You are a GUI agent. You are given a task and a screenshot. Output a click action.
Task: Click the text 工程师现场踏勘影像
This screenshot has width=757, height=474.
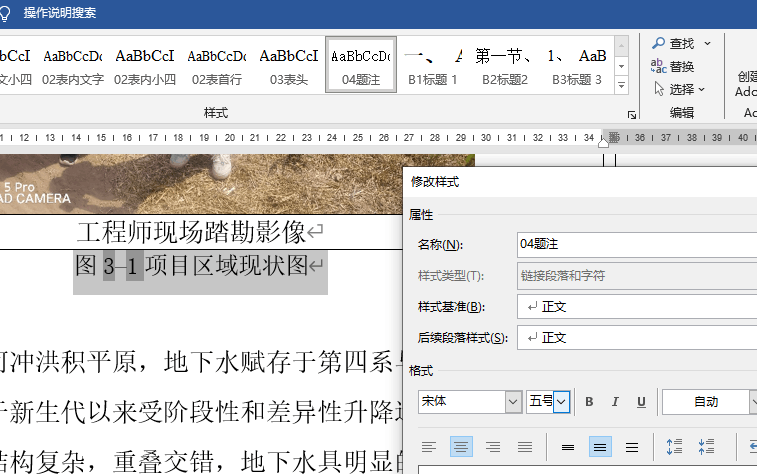point(191,232)
